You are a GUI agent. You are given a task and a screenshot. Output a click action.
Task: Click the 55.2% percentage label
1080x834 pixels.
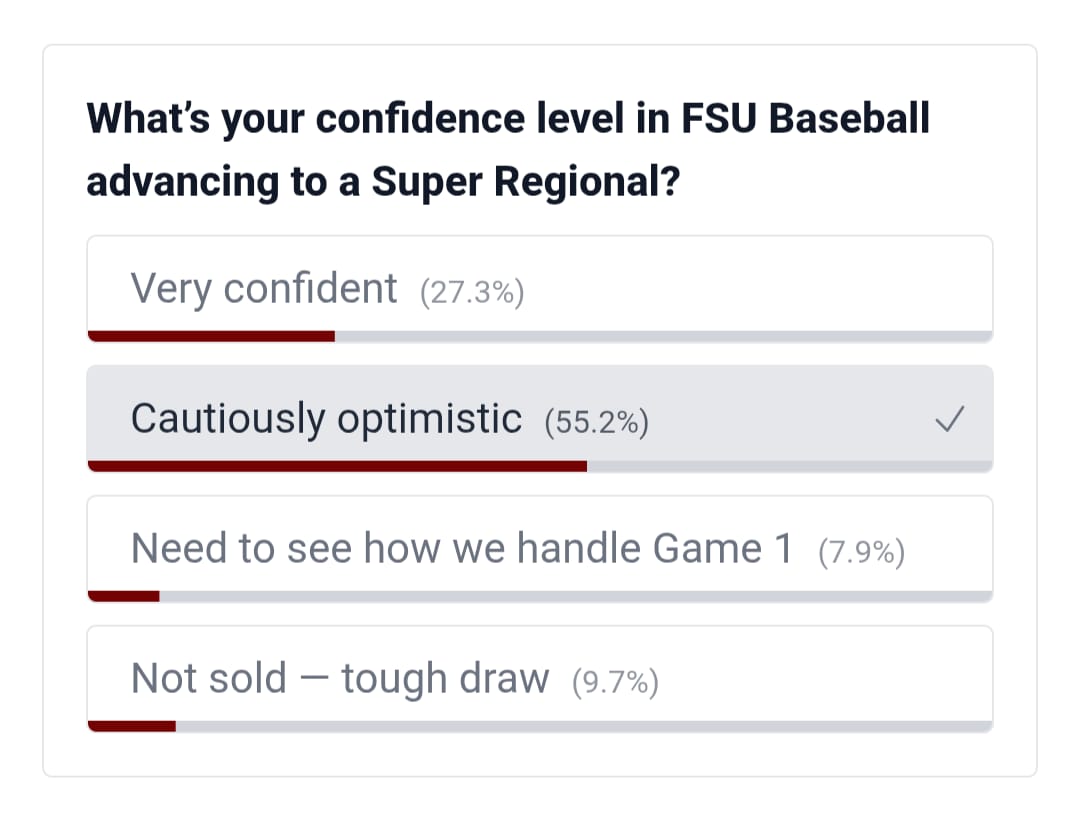597,422
